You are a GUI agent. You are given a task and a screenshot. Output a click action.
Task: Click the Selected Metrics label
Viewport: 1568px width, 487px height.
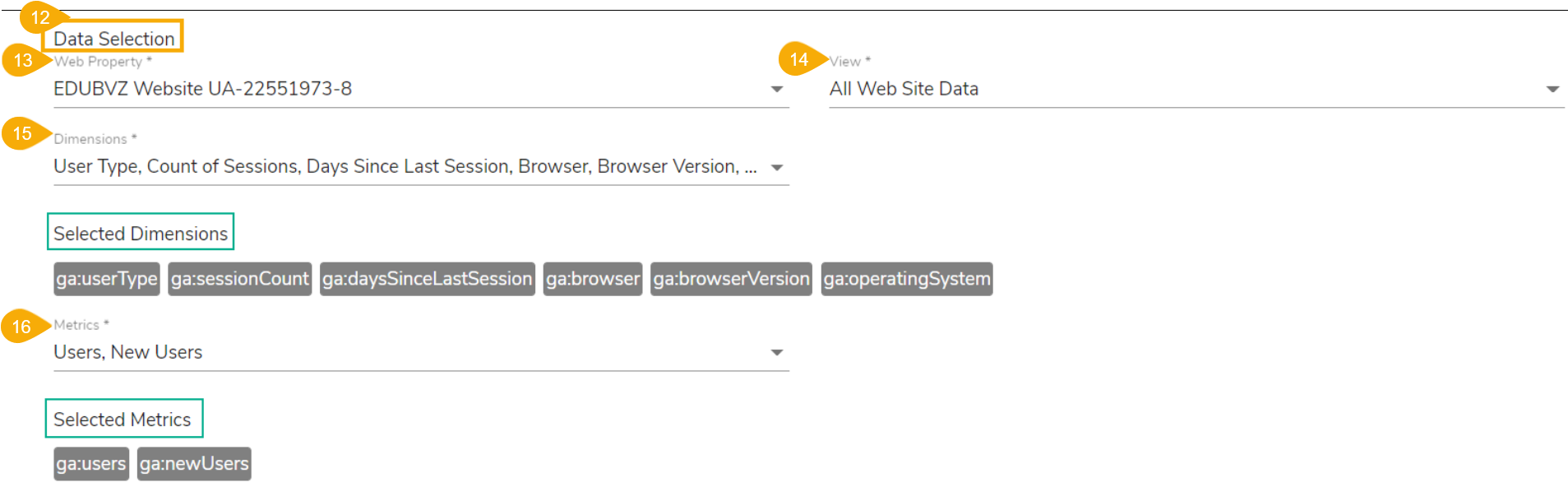click(123, 420)
